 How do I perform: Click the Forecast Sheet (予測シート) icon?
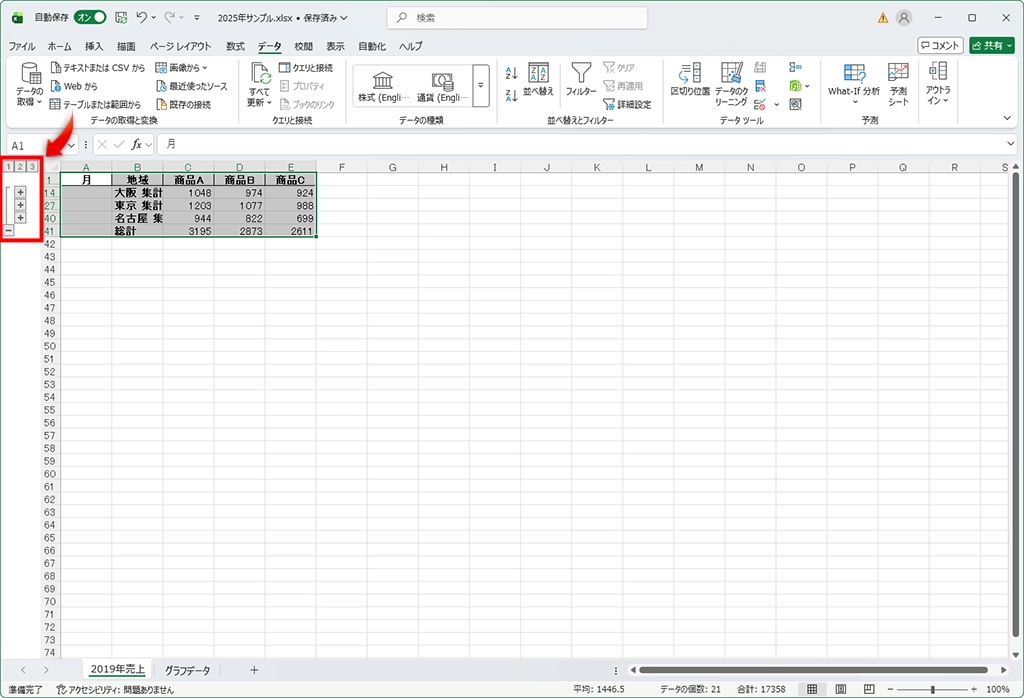coord(898,80)
